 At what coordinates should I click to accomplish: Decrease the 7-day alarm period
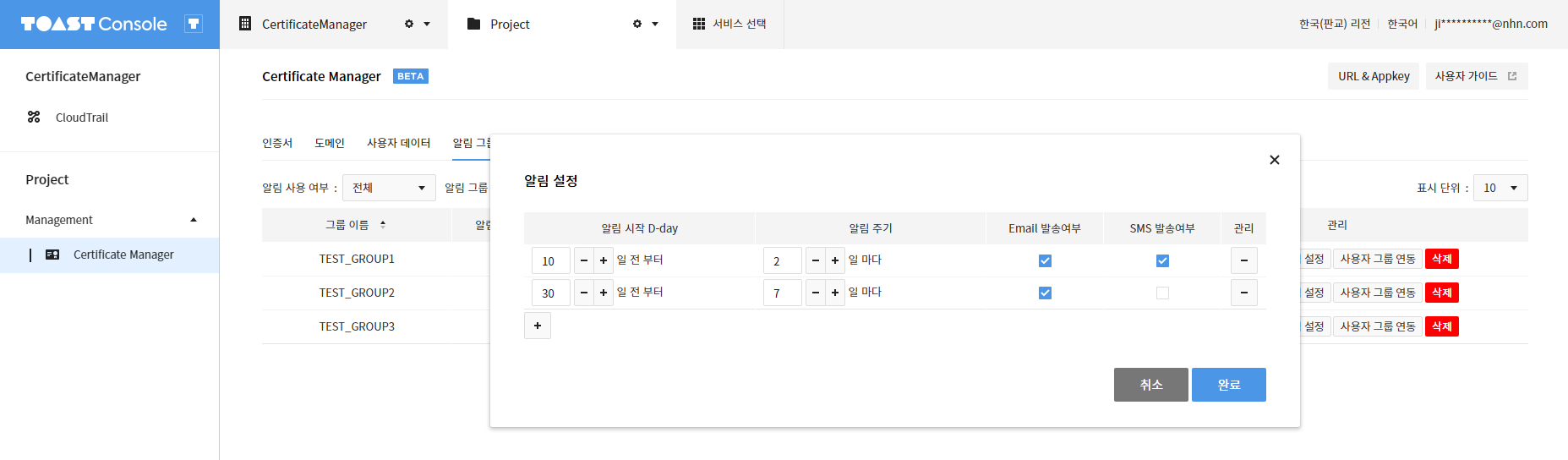815,293
